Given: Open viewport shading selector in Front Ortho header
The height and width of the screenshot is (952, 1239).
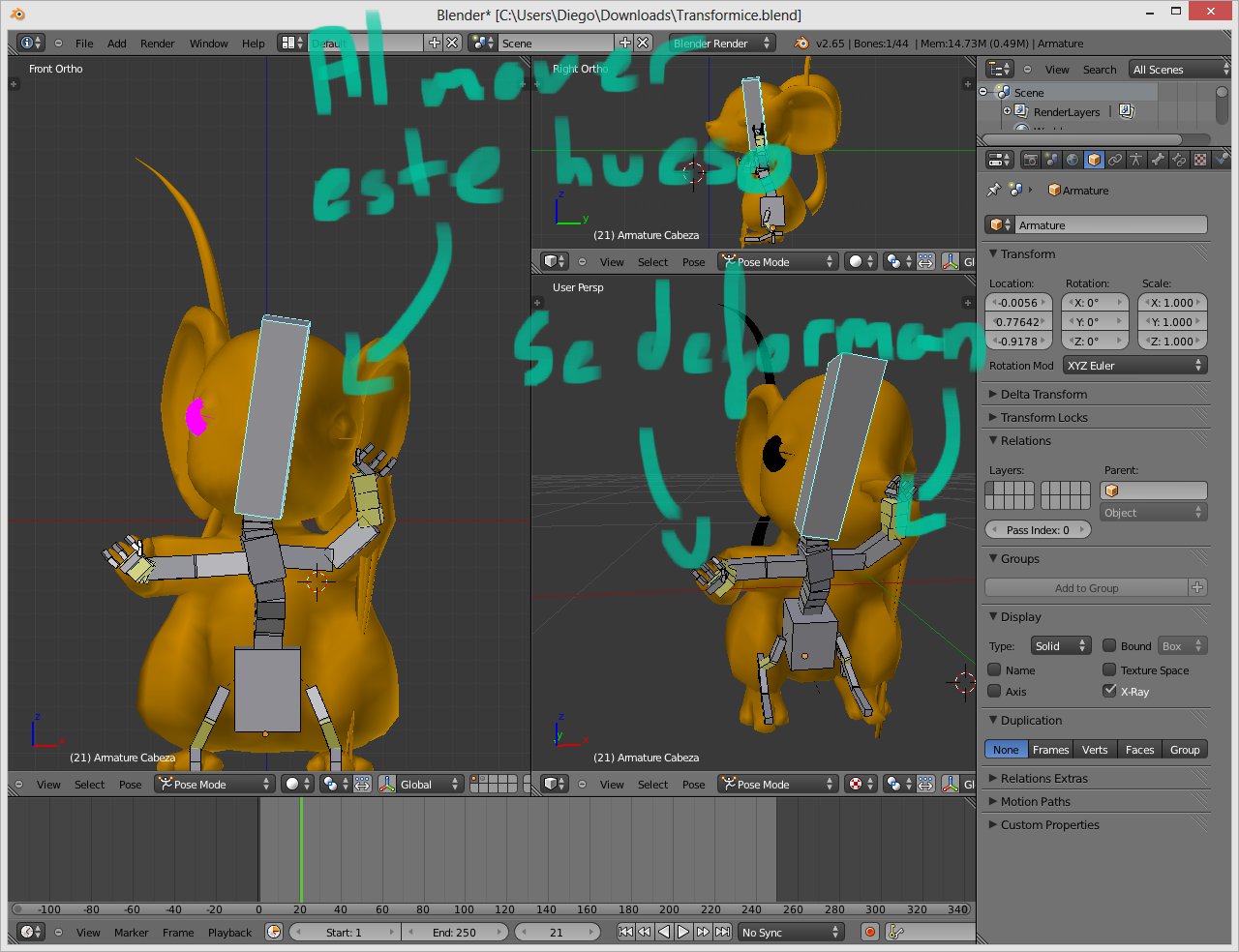Looking at the screenshot, I should point(297,784).
